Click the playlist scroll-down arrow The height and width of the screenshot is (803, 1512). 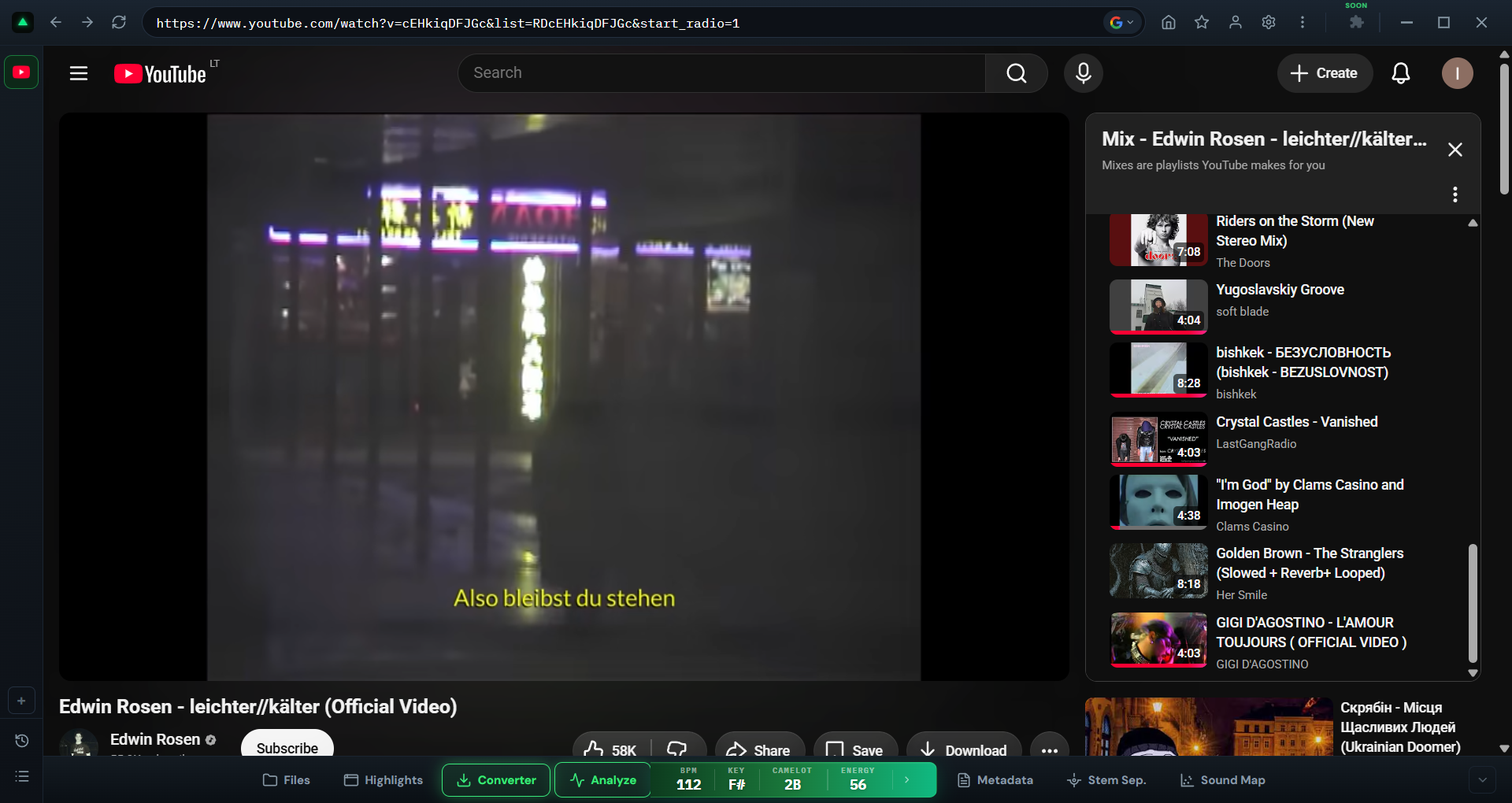tap(1473, 673)
